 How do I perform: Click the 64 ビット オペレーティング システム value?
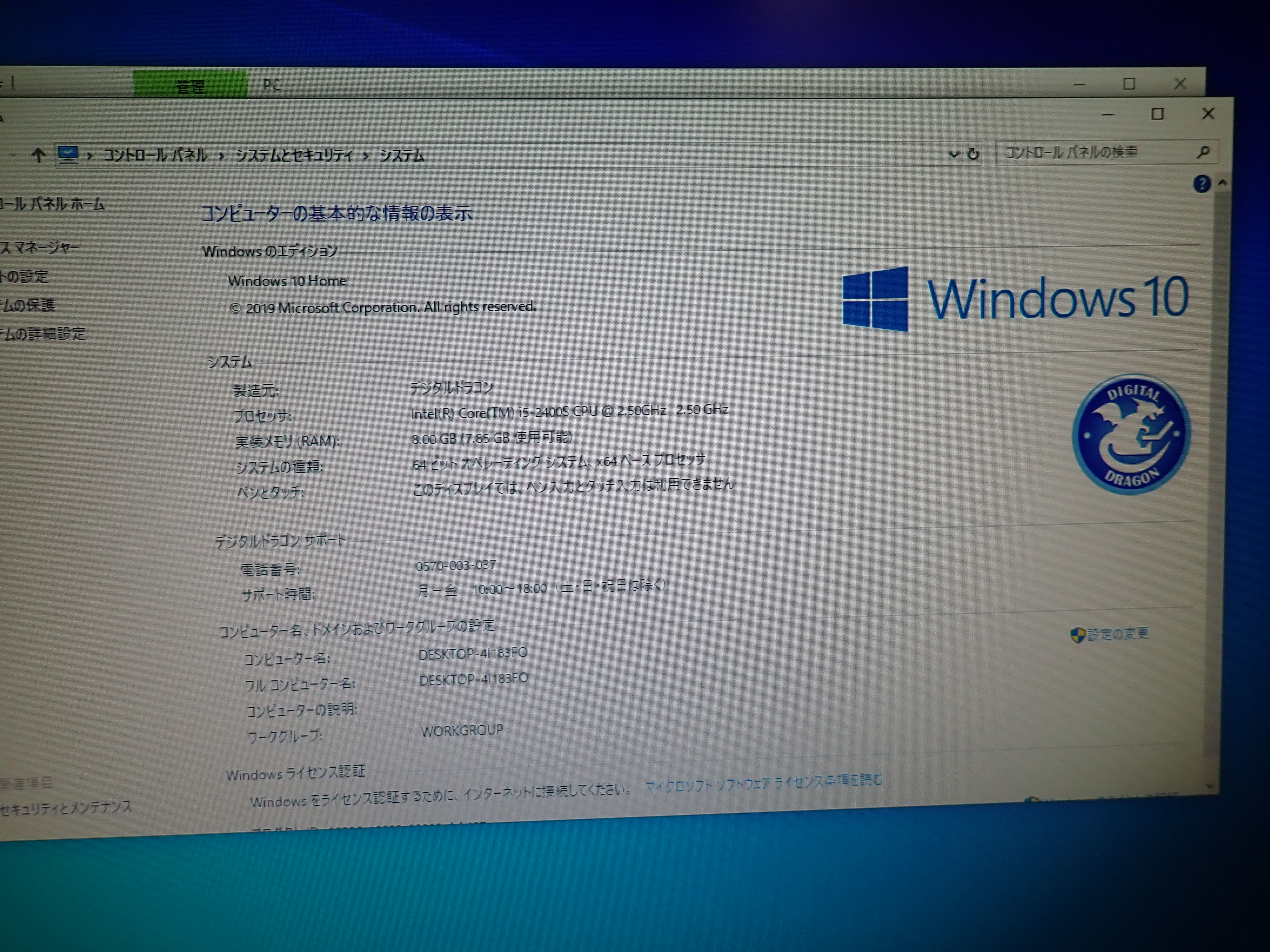click(x=558, y=461)
